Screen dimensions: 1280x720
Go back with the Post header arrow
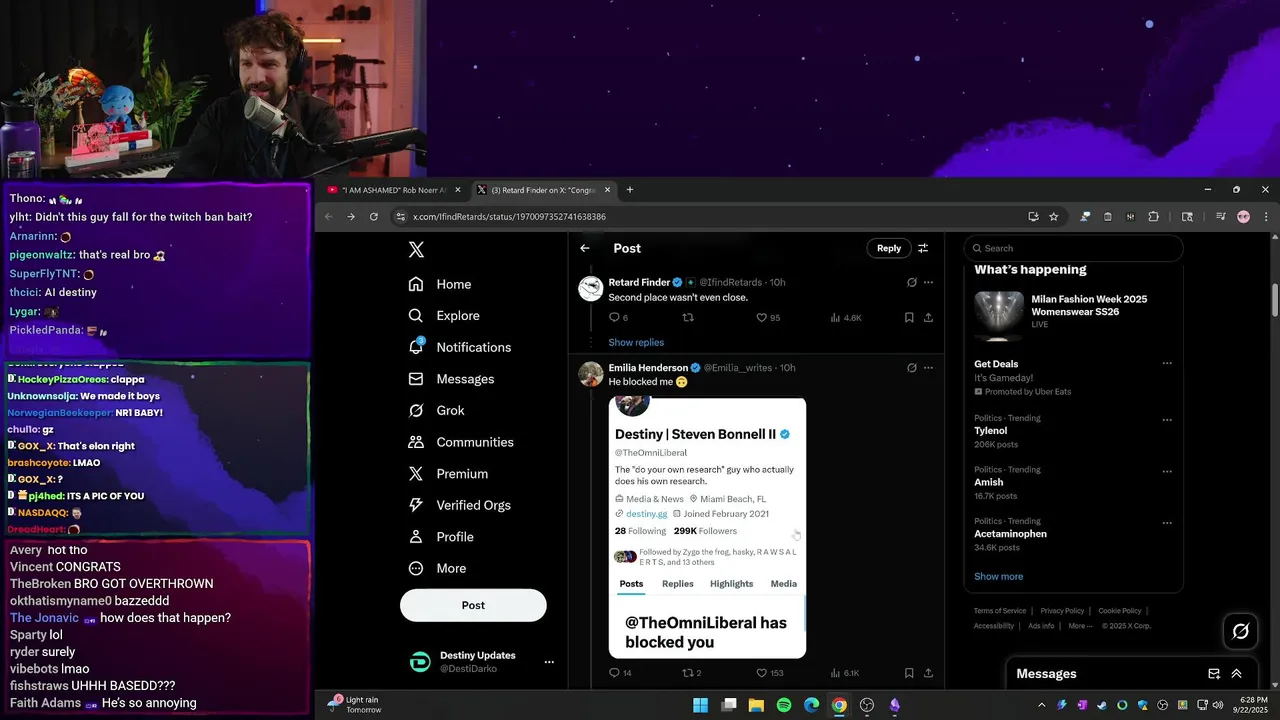pos(585,248)
